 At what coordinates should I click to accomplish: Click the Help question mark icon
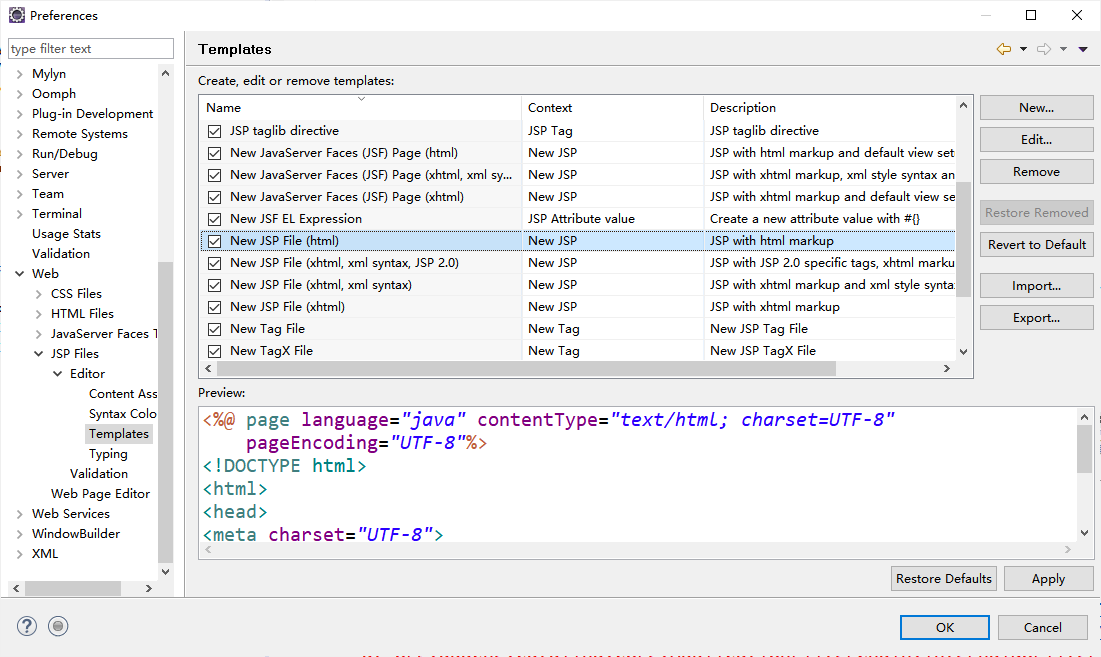(x=27, y=625)
